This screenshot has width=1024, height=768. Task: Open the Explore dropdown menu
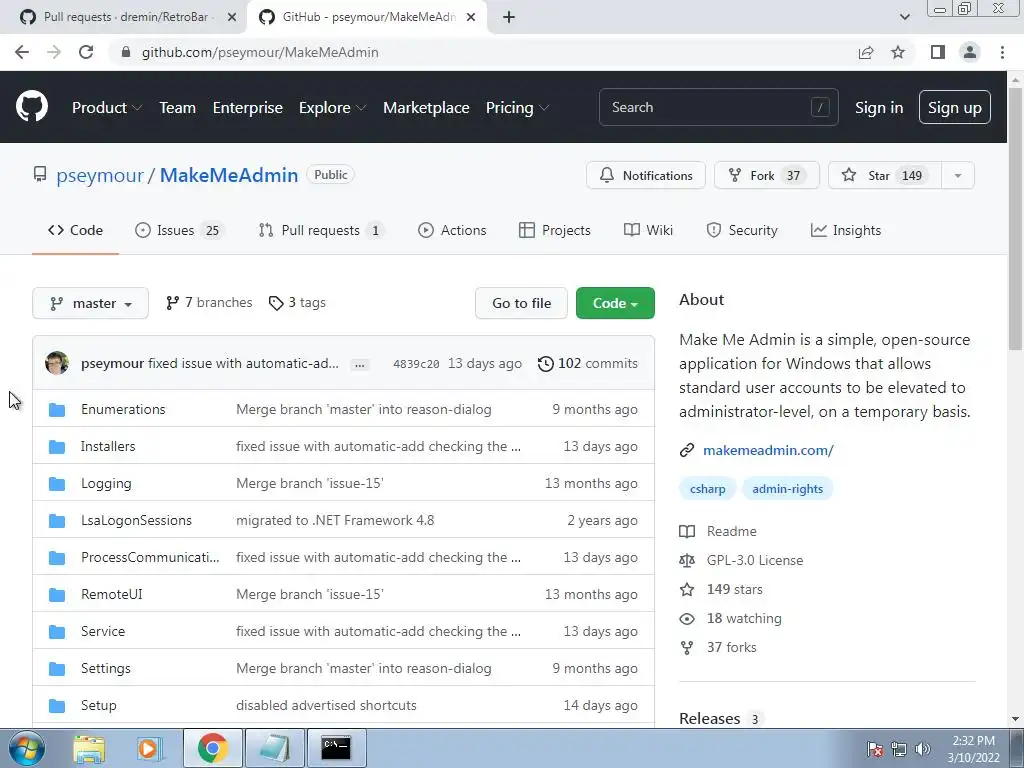point(332,108)
